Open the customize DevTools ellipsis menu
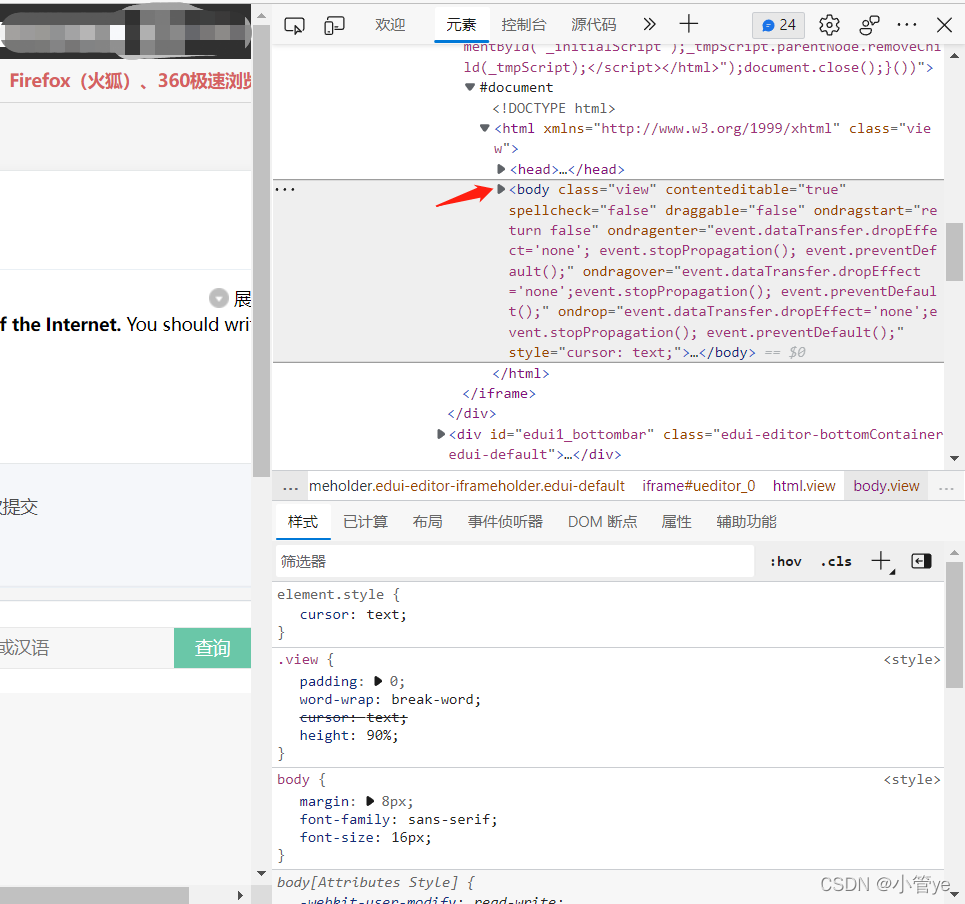 coord(907,25)
